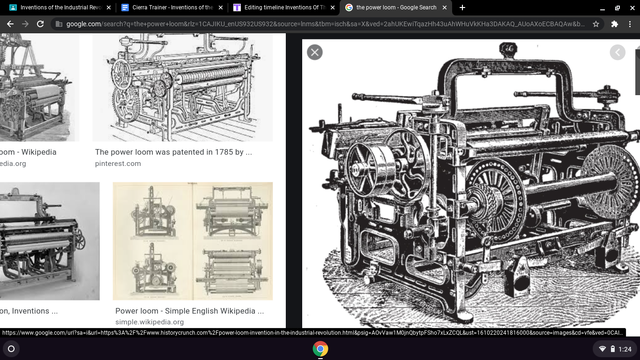The image size is (640, 360).
Task: Select the power loom Google Search tab
Action: click(395, 7)
